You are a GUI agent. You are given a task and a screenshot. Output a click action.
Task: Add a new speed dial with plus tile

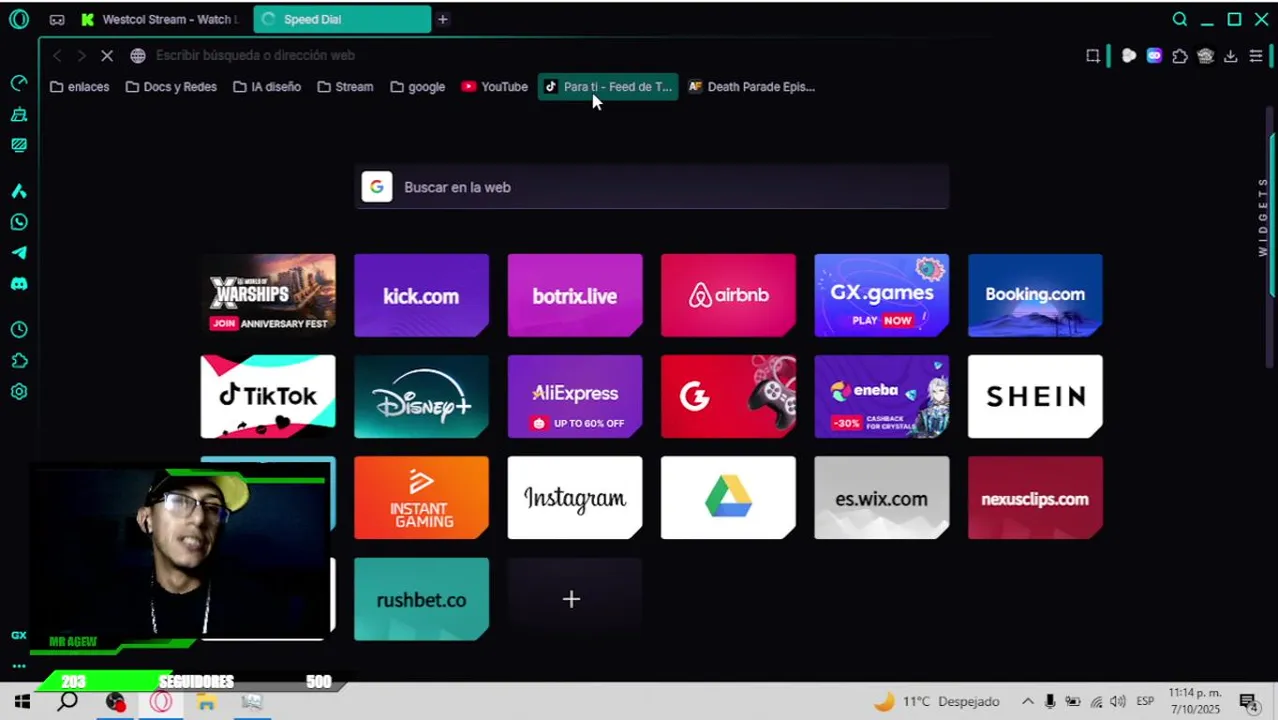575,599
